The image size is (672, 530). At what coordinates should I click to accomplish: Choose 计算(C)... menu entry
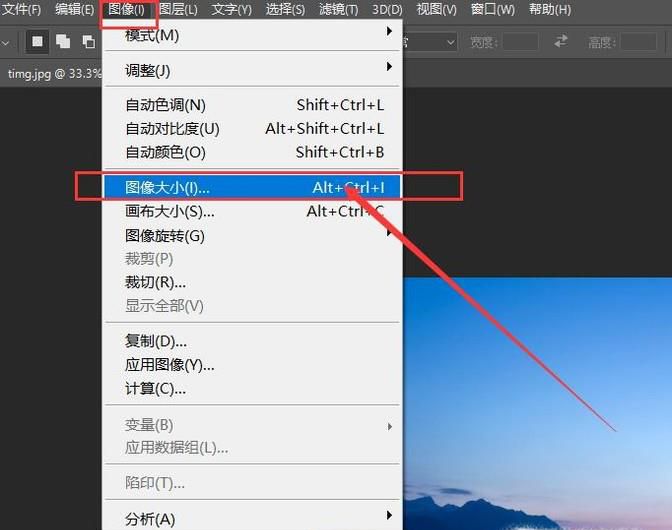tap(252, 389)
